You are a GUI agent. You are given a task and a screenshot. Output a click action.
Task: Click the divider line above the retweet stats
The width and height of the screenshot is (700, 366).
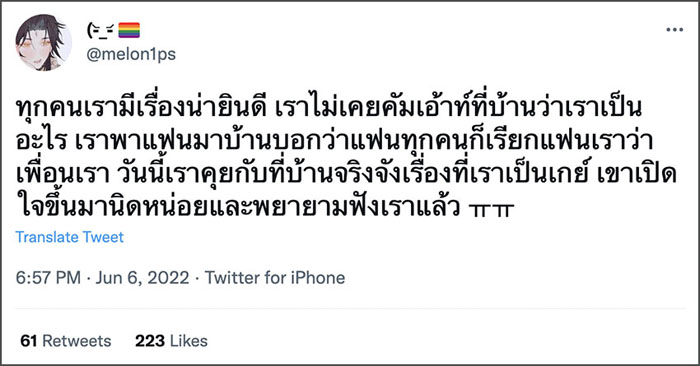[350, 308]
